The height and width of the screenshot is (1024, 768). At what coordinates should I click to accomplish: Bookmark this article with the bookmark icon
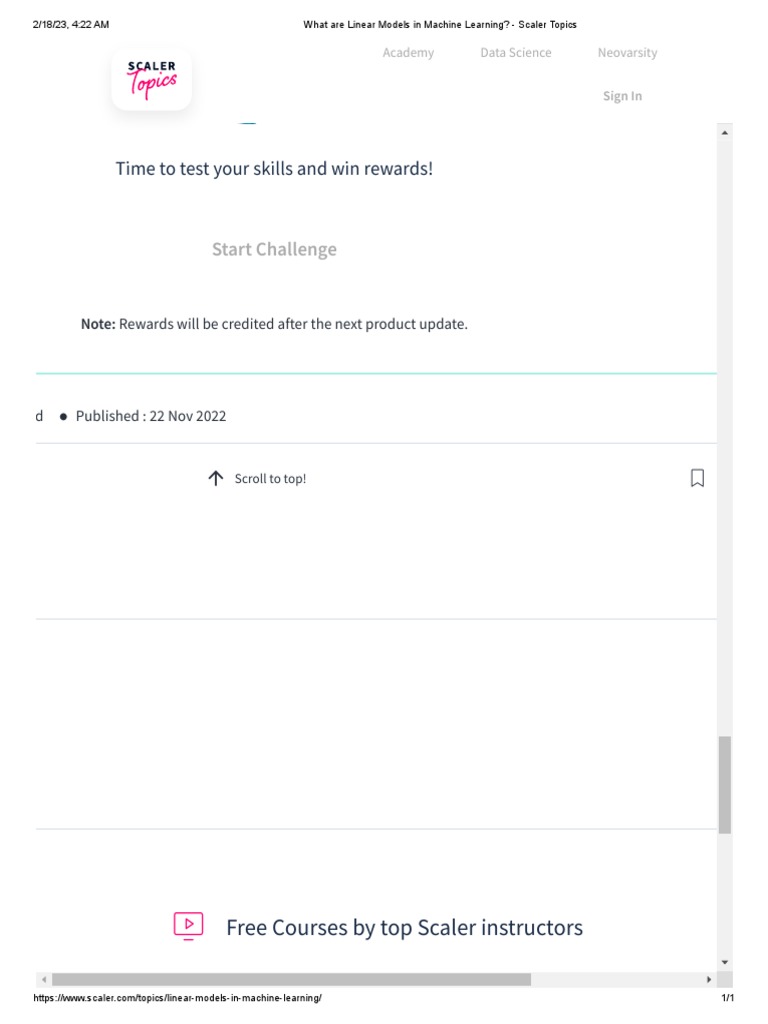tap(697, 478)
